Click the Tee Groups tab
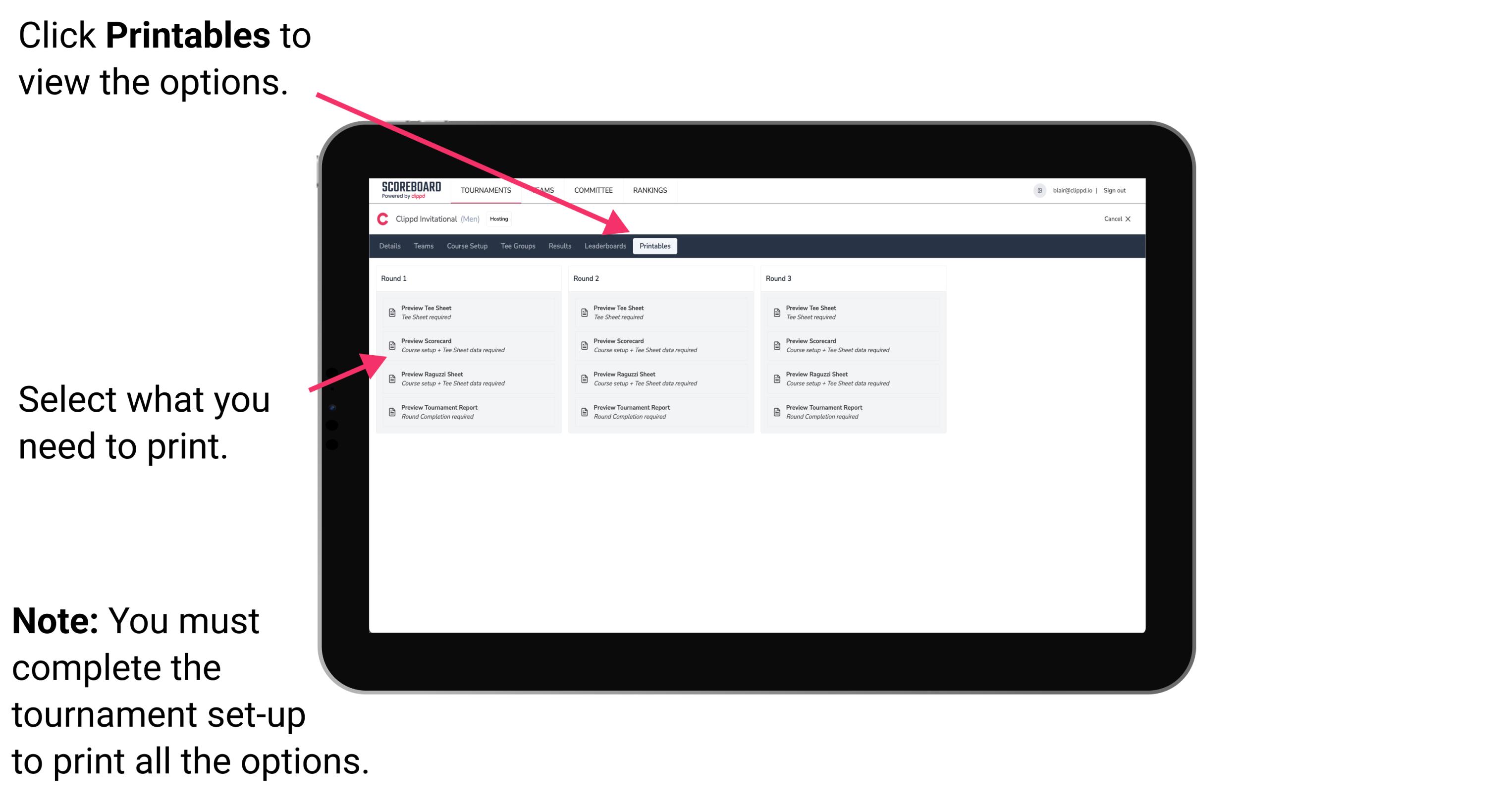This screenshot has width=1509, height=812. pos(517,246)
